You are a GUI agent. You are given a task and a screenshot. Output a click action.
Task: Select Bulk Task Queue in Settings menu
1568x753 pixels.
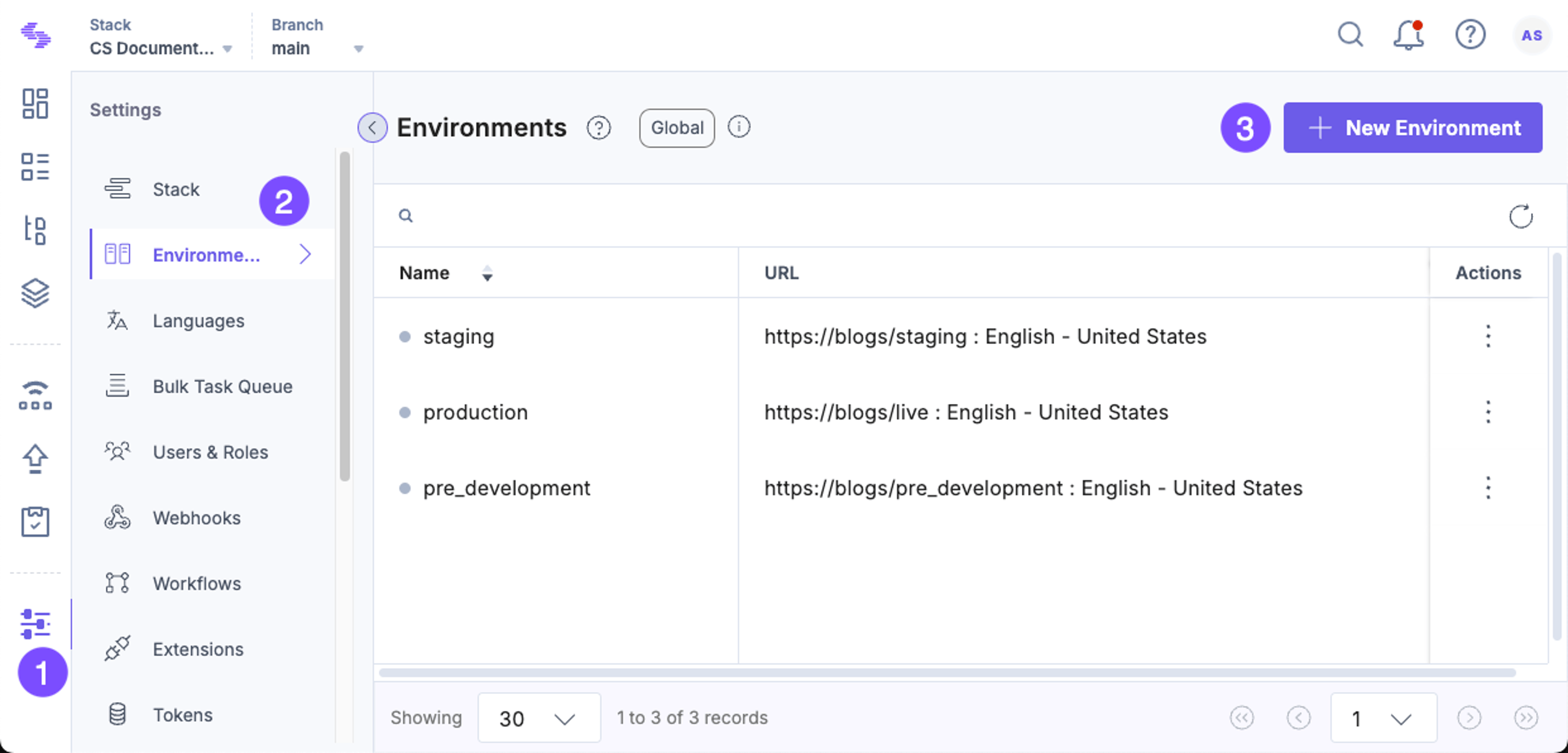click(x=212, y=386)
